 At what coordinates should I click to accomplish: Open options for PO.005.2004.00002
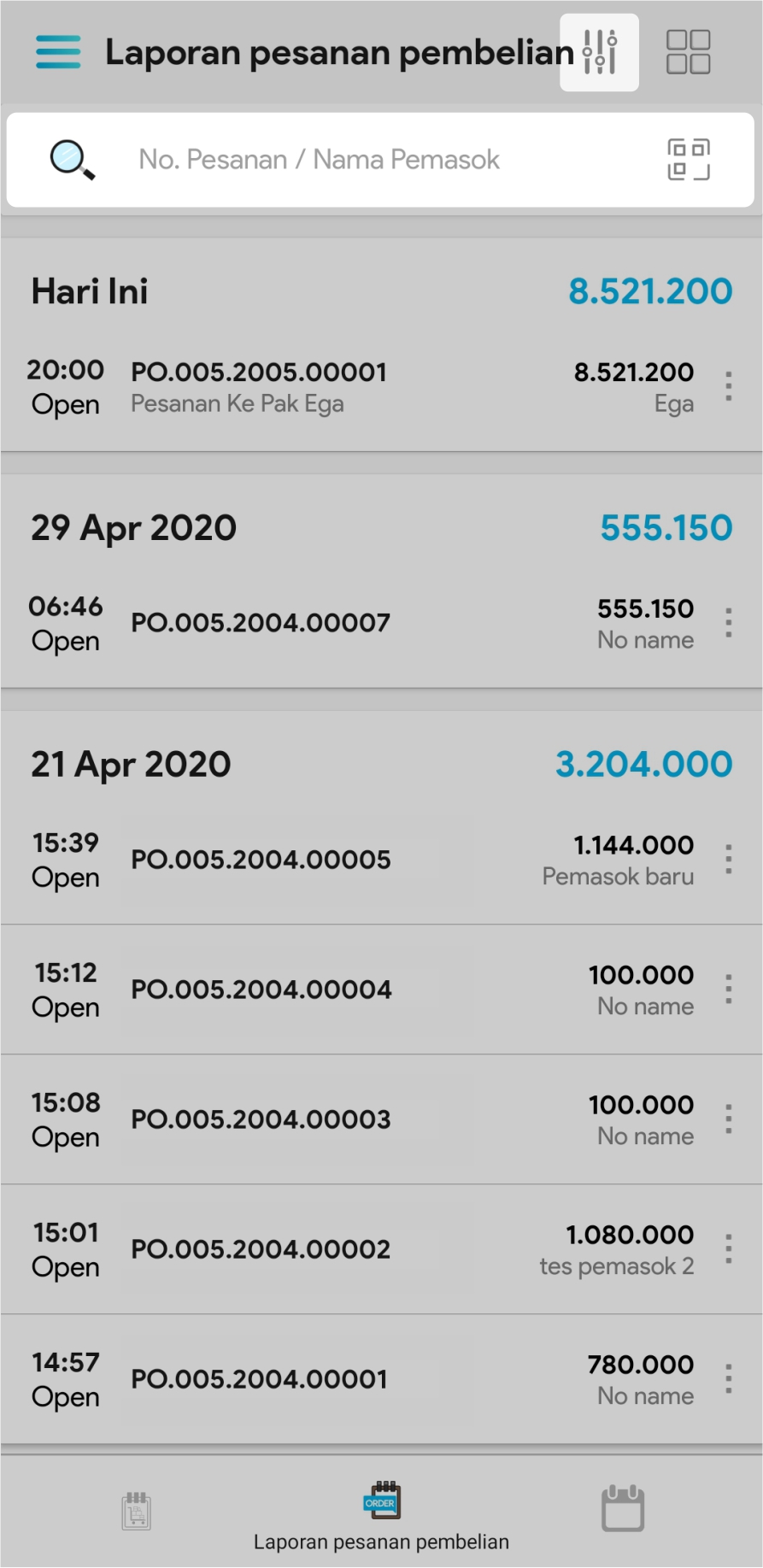tap(728, 1248)
